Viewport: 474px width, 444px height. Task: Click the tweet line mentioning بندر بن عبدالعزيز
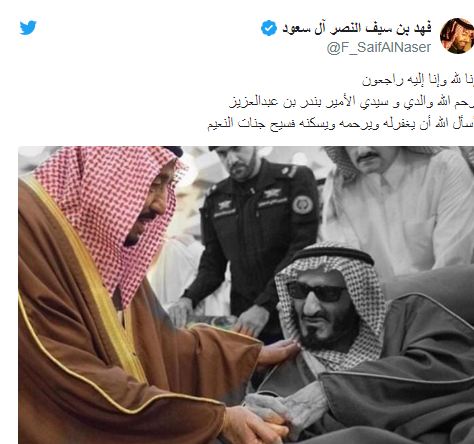352,102
